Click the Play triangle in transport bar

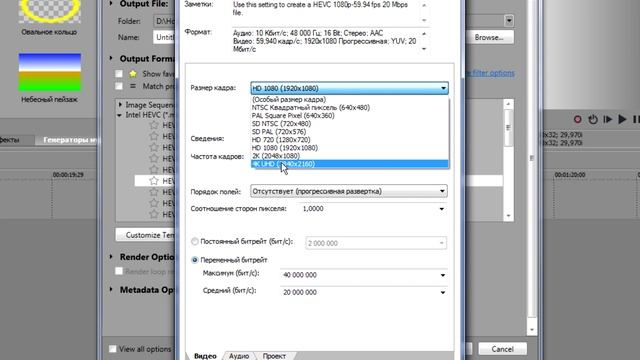click(x=622, y=119)
